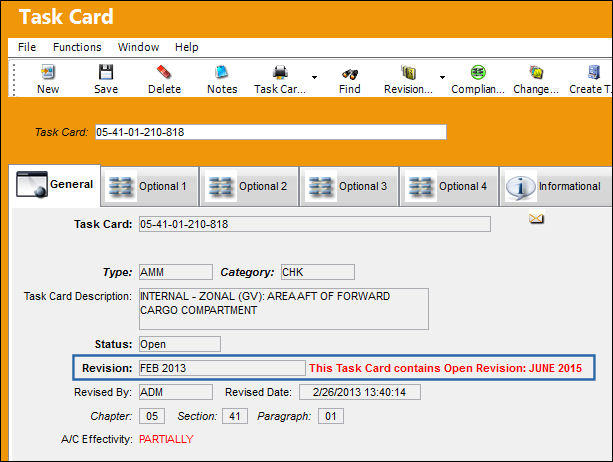613x462 pixels.
Task: Switch to the Informational tab
Action: tap(556, 186)
